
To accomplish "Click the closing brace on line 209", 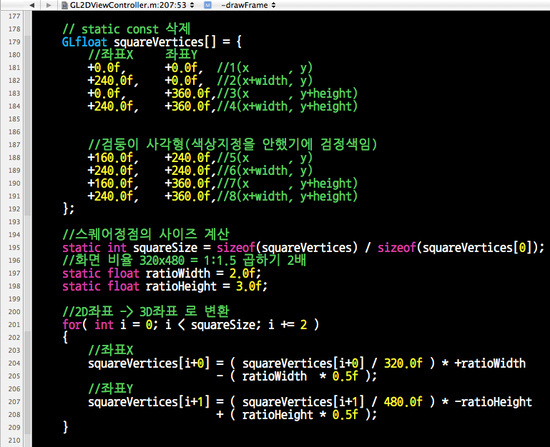I will pyautogui.click(x=65, y=427).
